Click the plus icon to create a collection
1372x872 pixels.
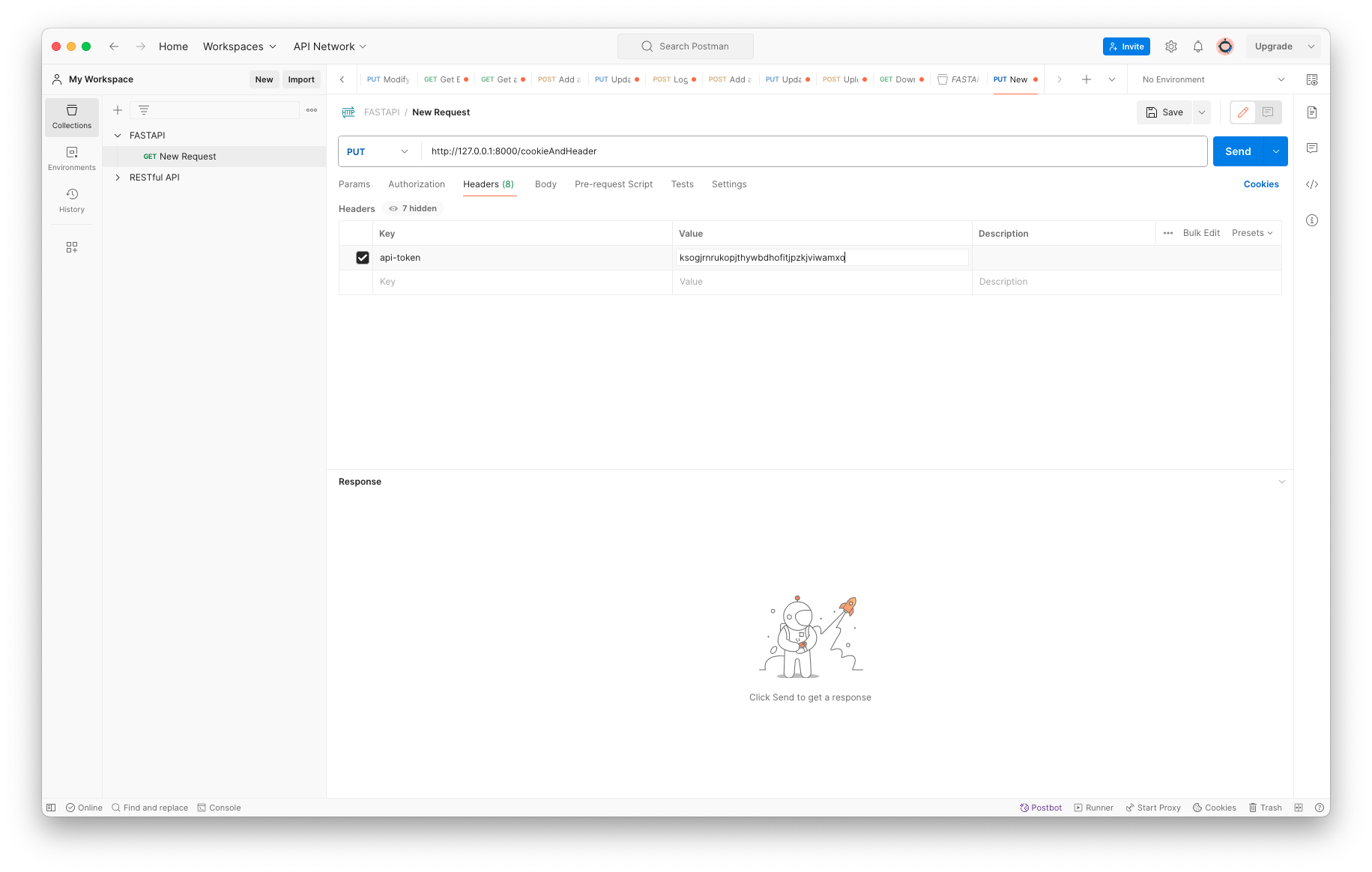pyautogui.click(x=118, y=110)
